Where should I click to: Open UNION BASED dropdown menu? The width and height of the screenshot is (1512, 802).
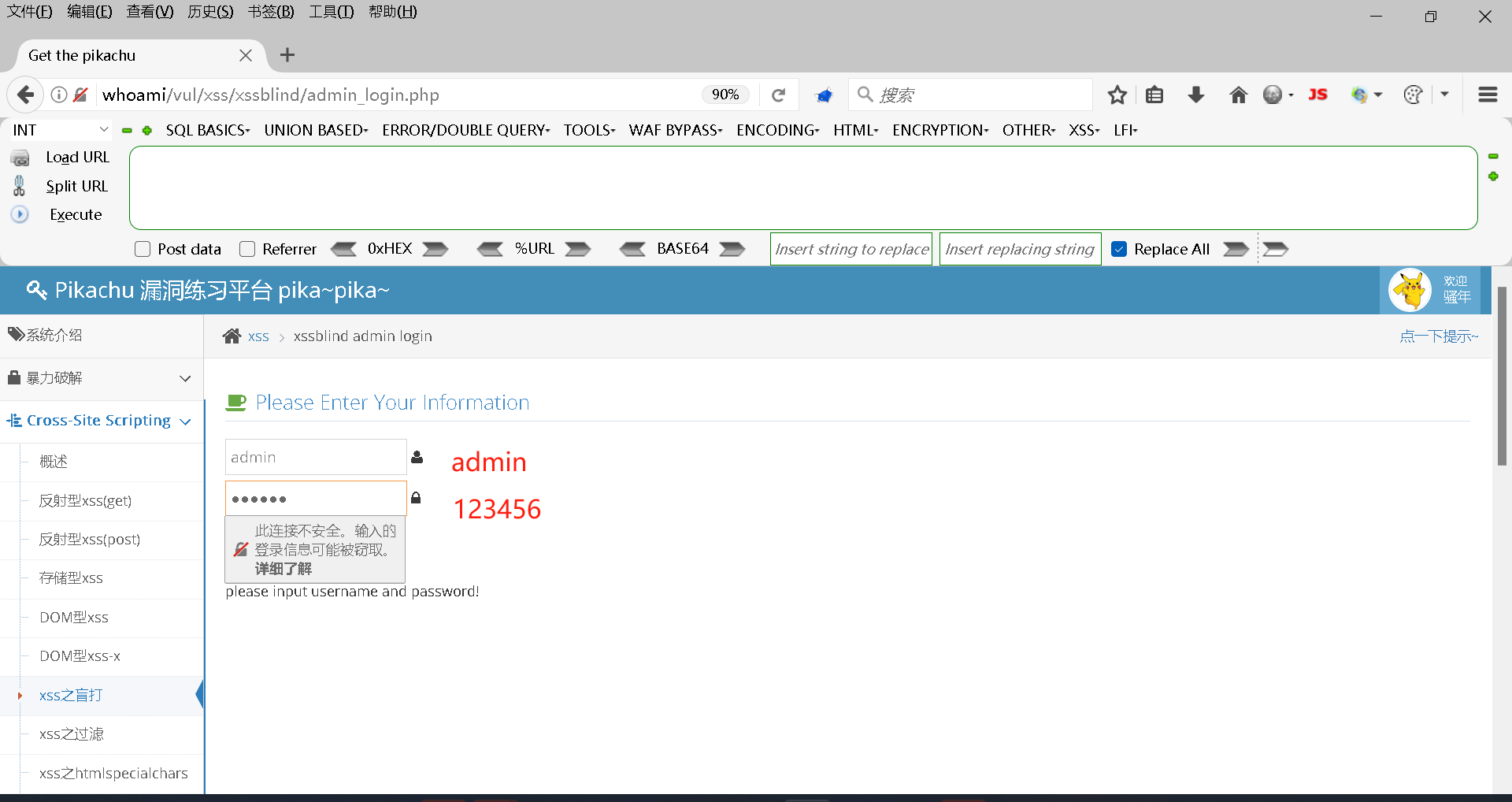(x=316, y=130)
